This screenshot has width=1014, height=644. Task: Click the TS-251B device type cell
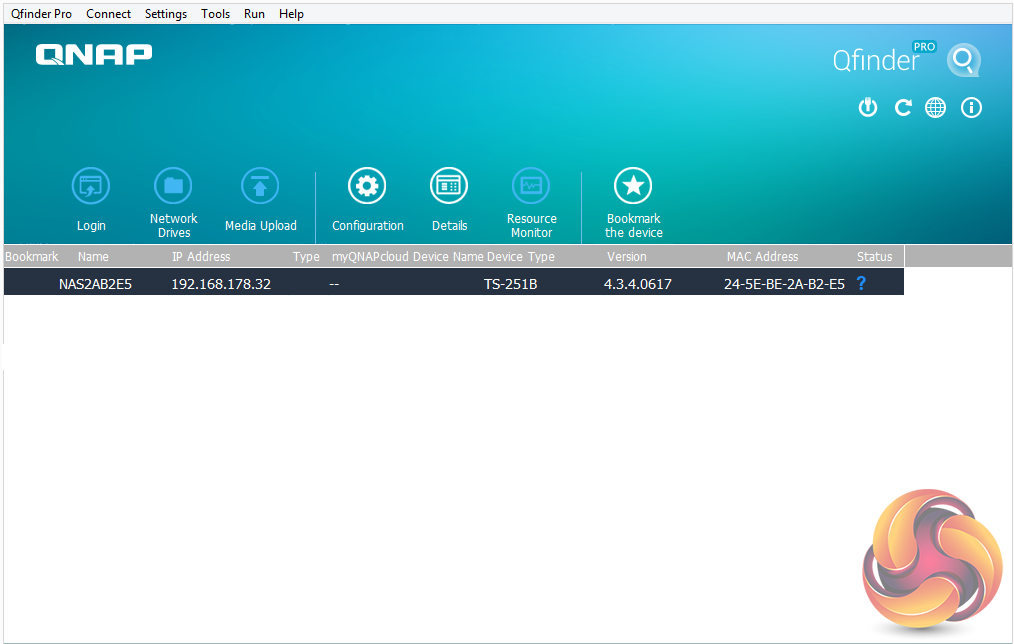pyautogui.click(x=510, y=284)
